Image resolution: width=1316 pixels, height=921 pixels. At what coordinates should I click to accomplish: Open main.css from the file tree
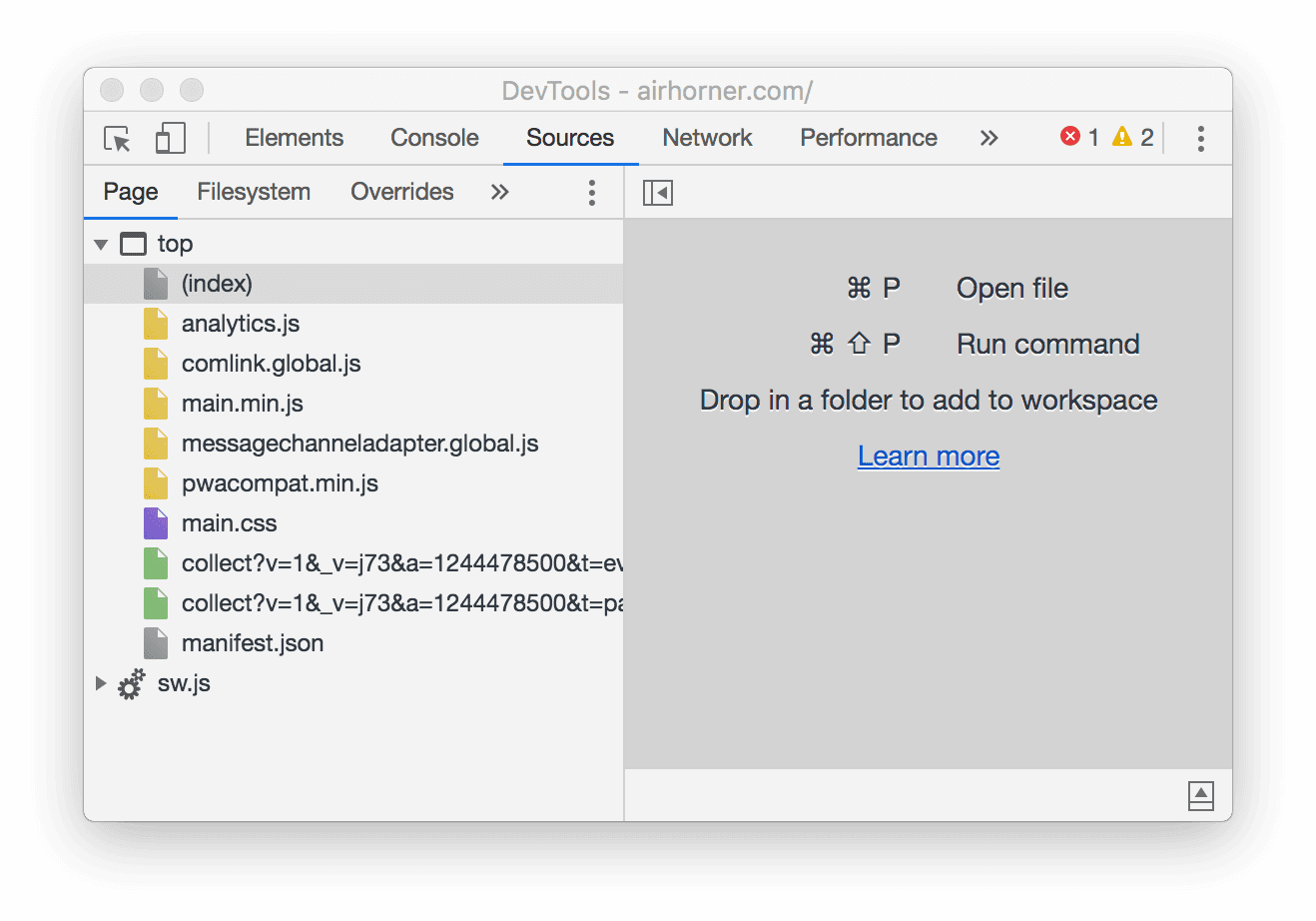pyautogui.click(x=230, y=522)
